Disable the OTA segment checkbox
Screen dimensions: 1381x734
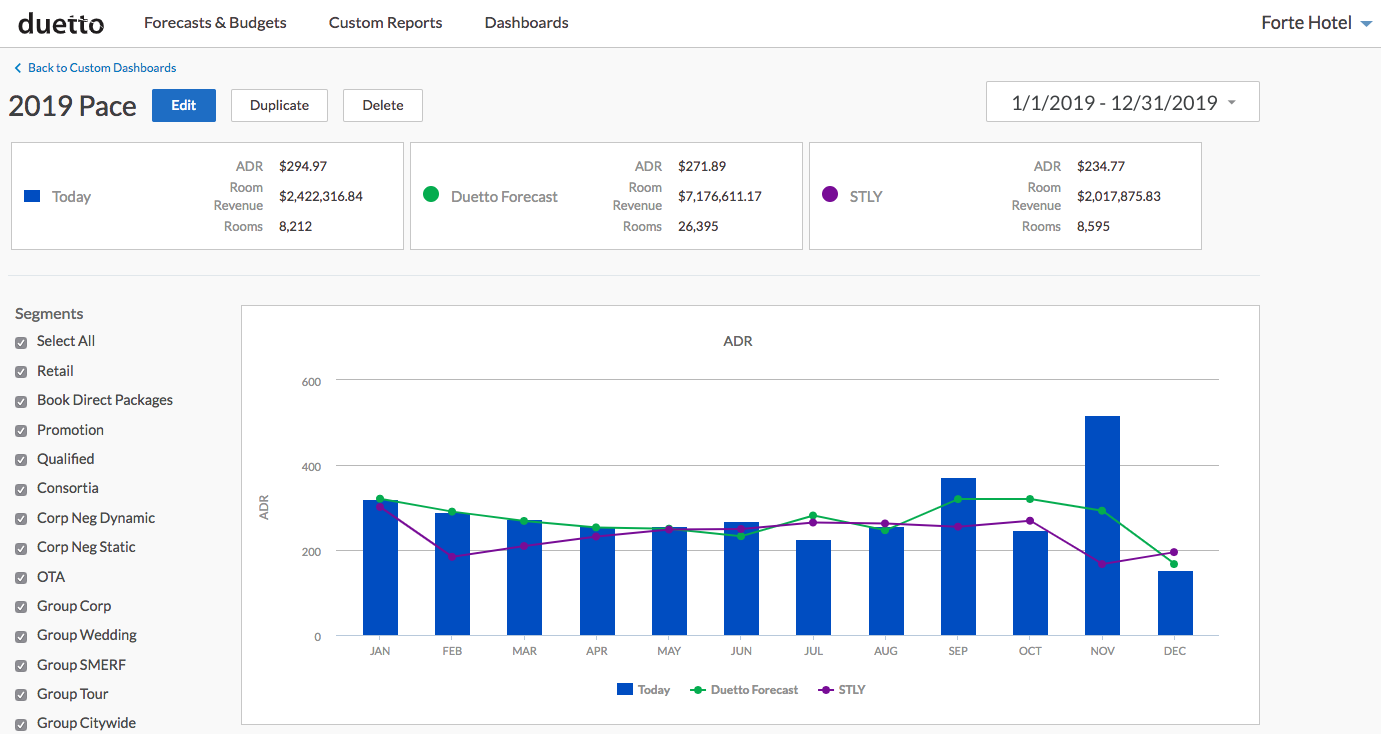21,578
